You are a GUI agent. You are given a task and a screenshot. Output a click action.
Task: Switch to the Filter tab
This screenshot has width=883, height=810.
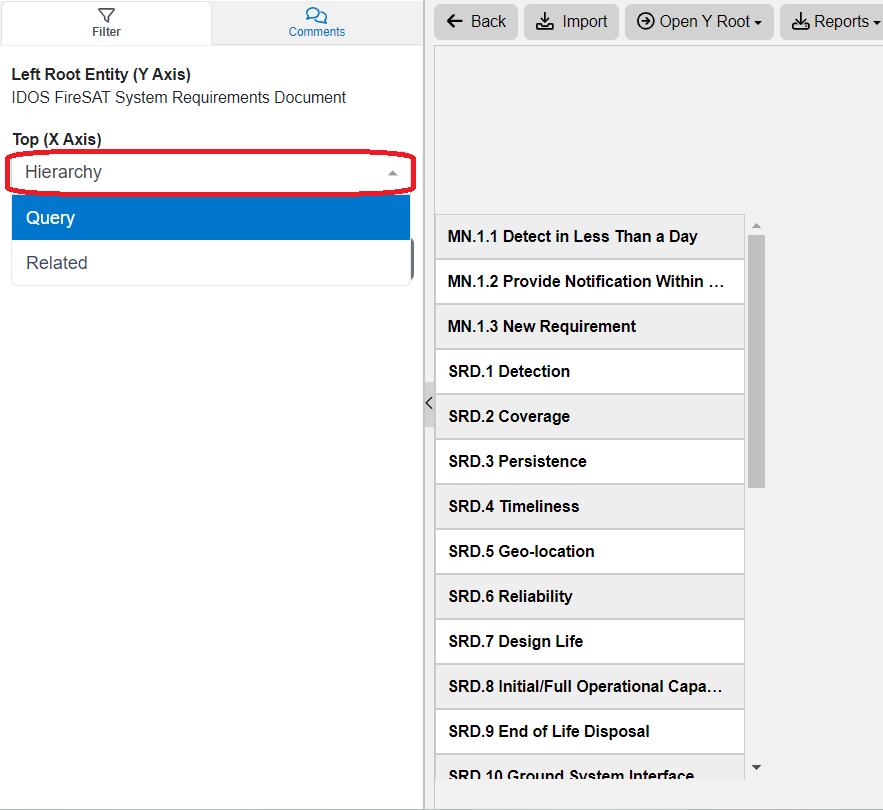(106, 23)
